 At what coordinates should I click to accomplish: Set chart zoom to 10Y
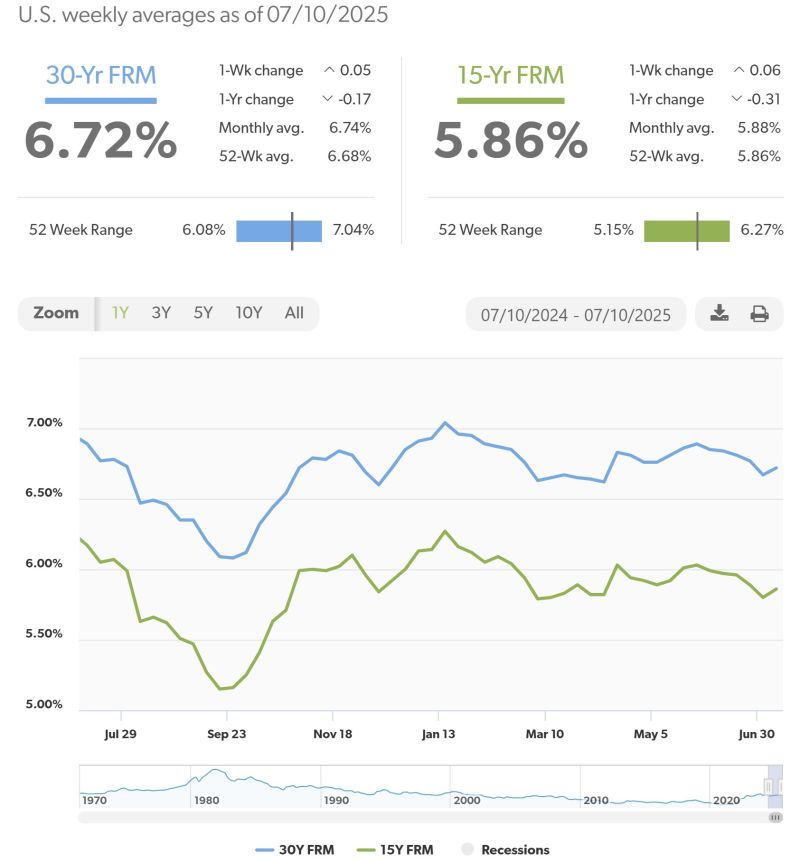click(249, 313)
